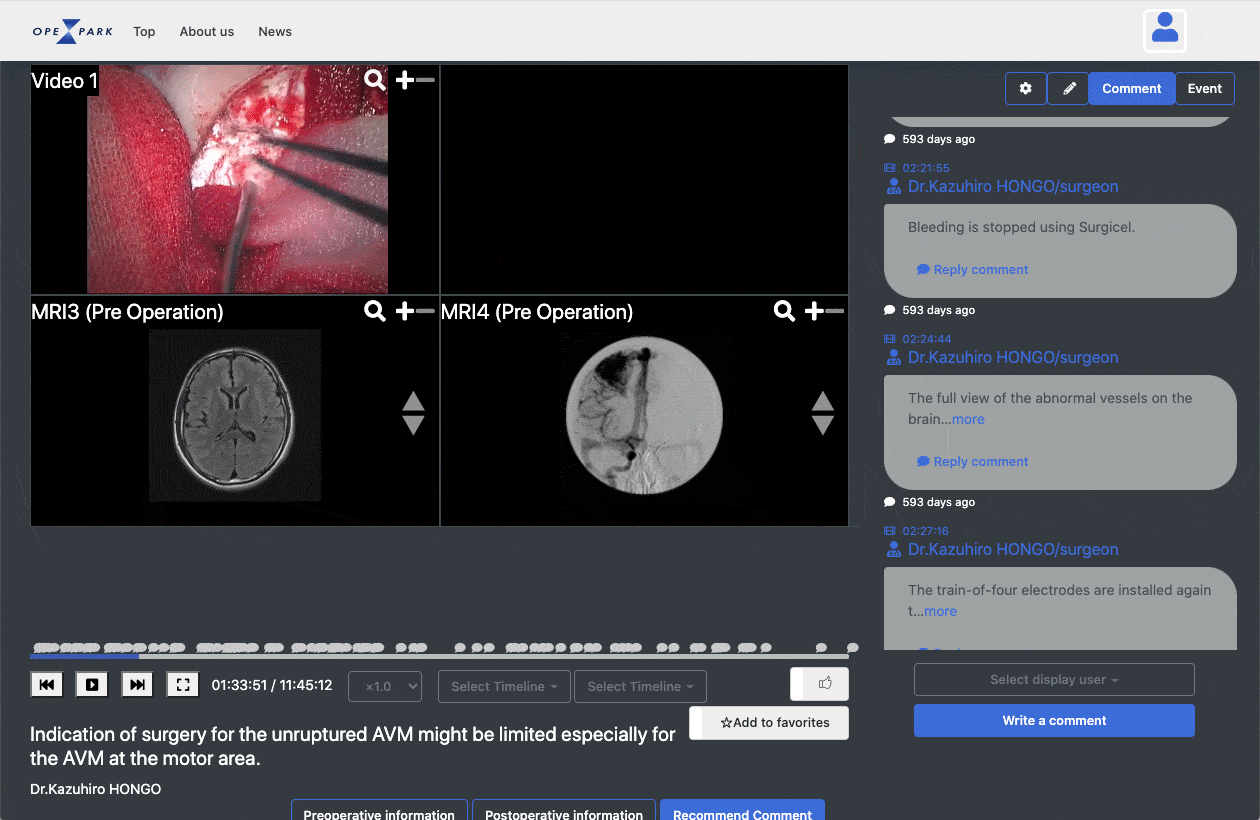Click the last comment marker on timeline

tap(852, 647)
